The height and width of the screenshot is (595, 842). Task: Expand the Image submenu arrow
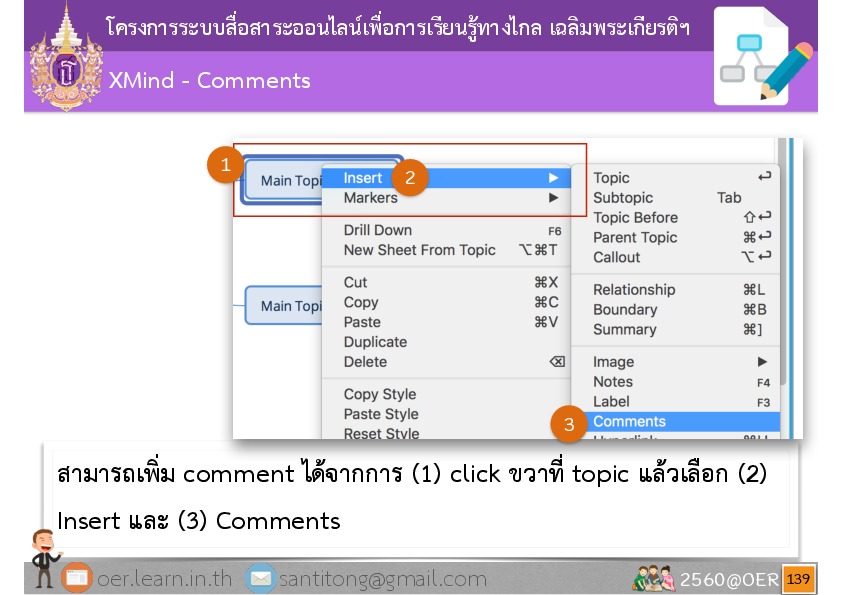pos(762,362)
